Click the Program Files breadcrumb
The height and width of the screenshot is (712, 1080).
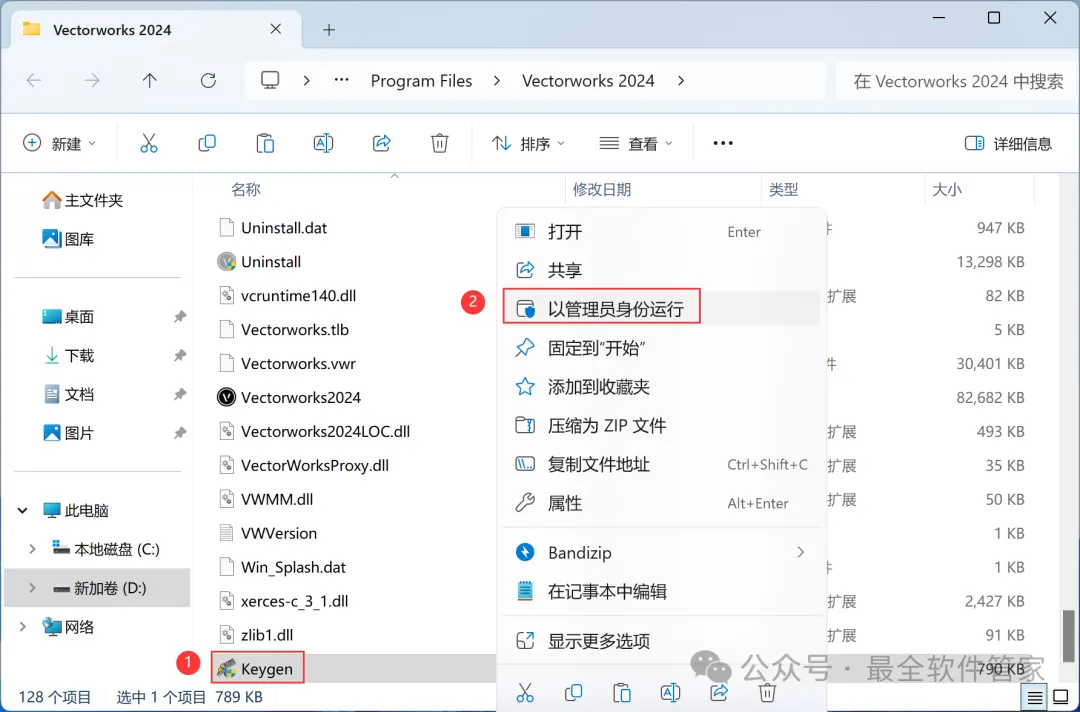click(422, 81)
